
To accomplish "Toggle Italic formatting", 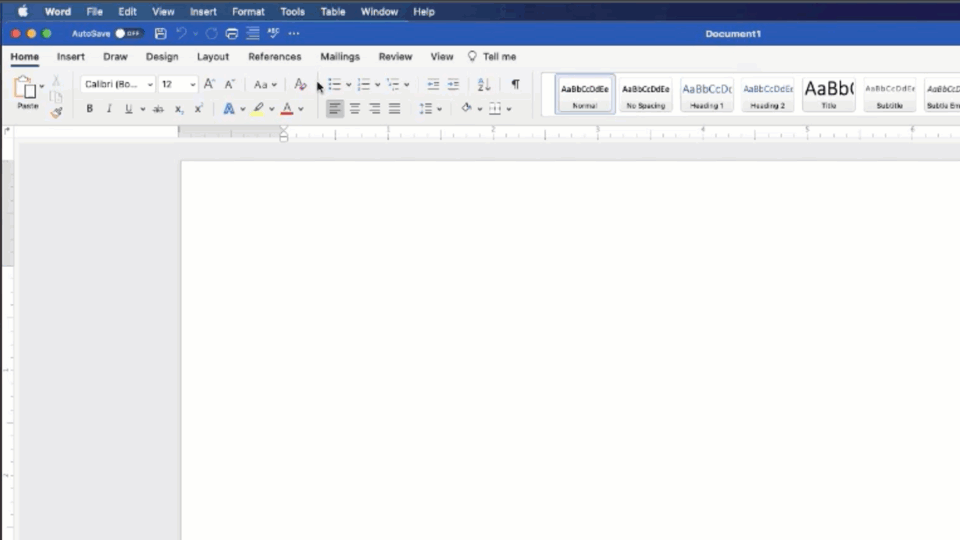I will pyautogui.click(x=109, y=109).
